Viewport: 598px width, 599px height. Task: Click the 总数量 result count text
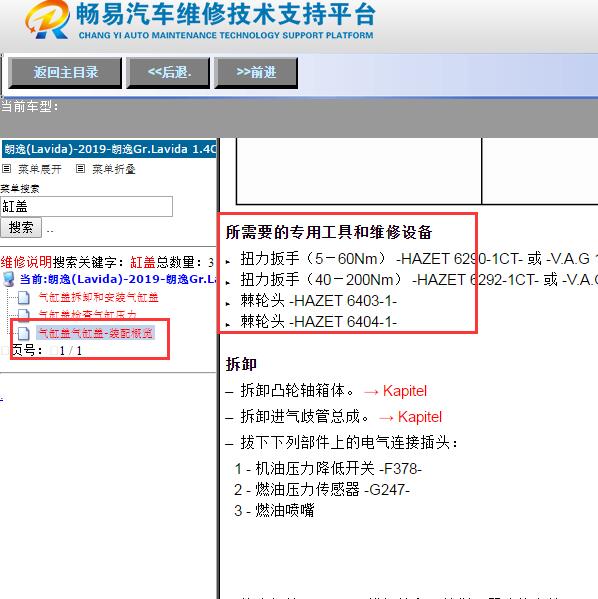click(185, 262)
